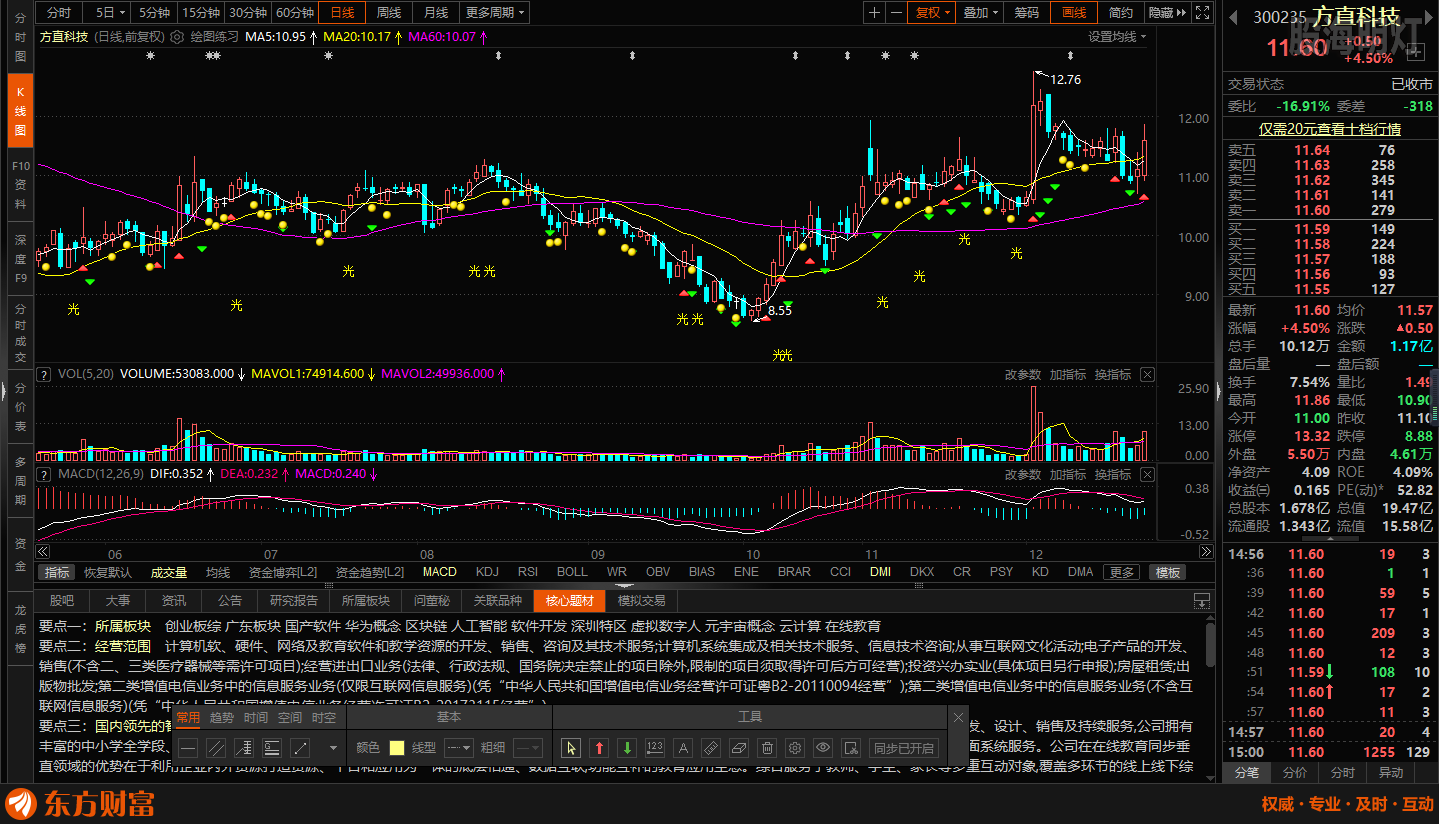Open the yellow 颜色 color swatch
Screen dimensions: 1439x824
(396, 747)
